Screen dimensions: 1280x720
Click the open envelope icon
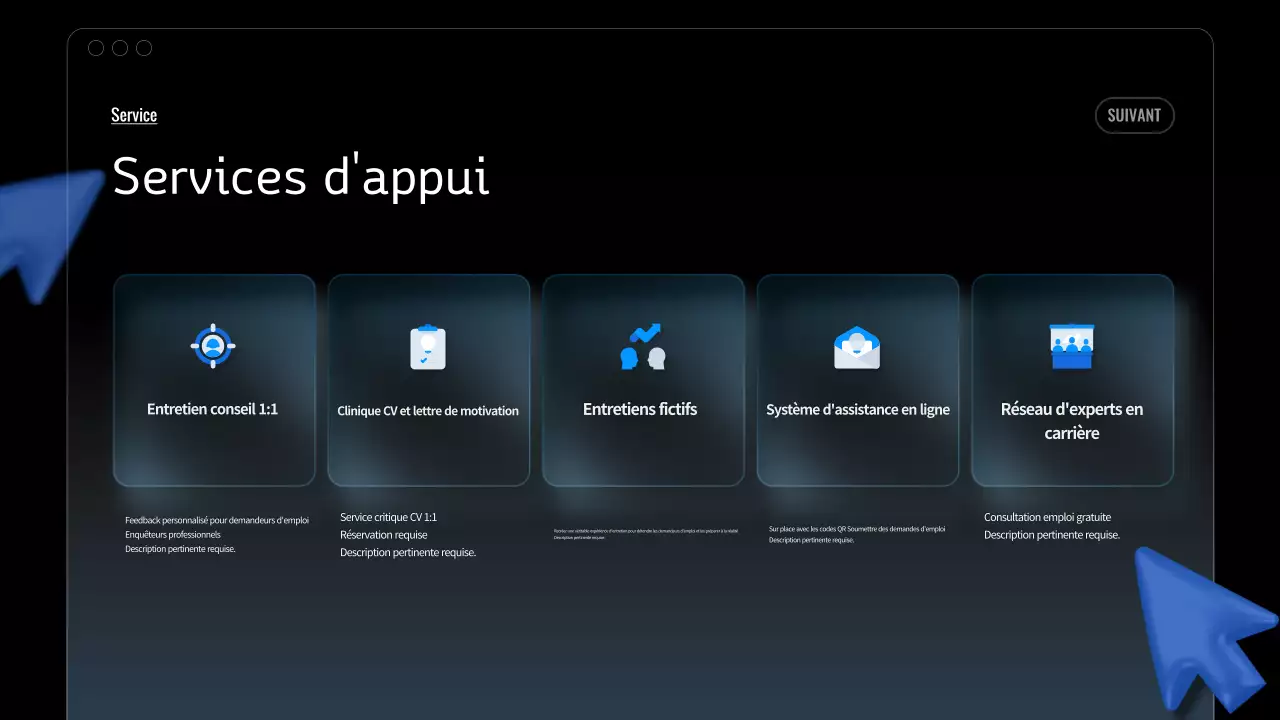(x=857, y=347)
